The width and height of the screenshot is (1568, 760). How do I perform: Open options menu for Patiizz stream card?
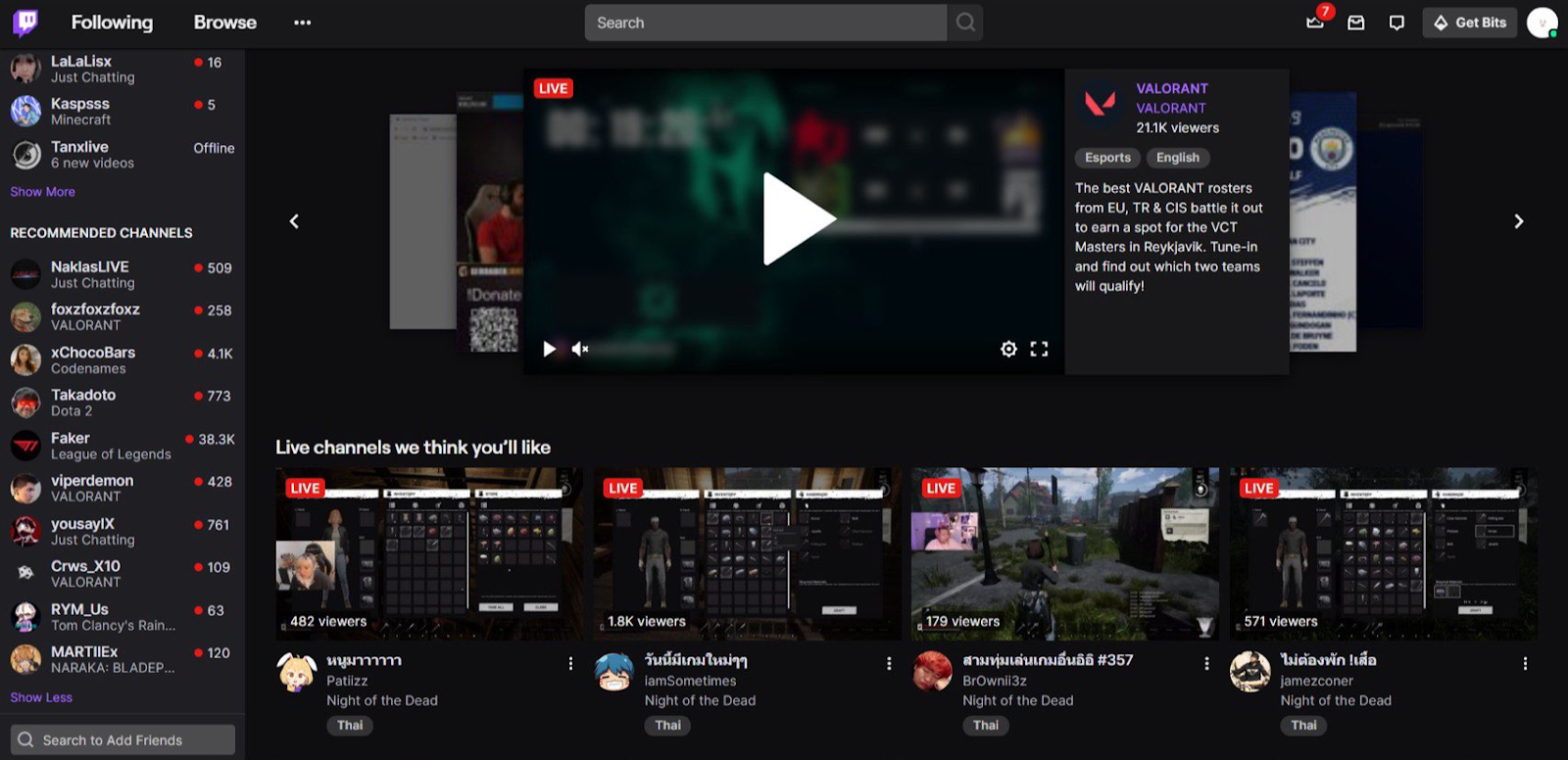pyautogui.click(x=570, y=663)
